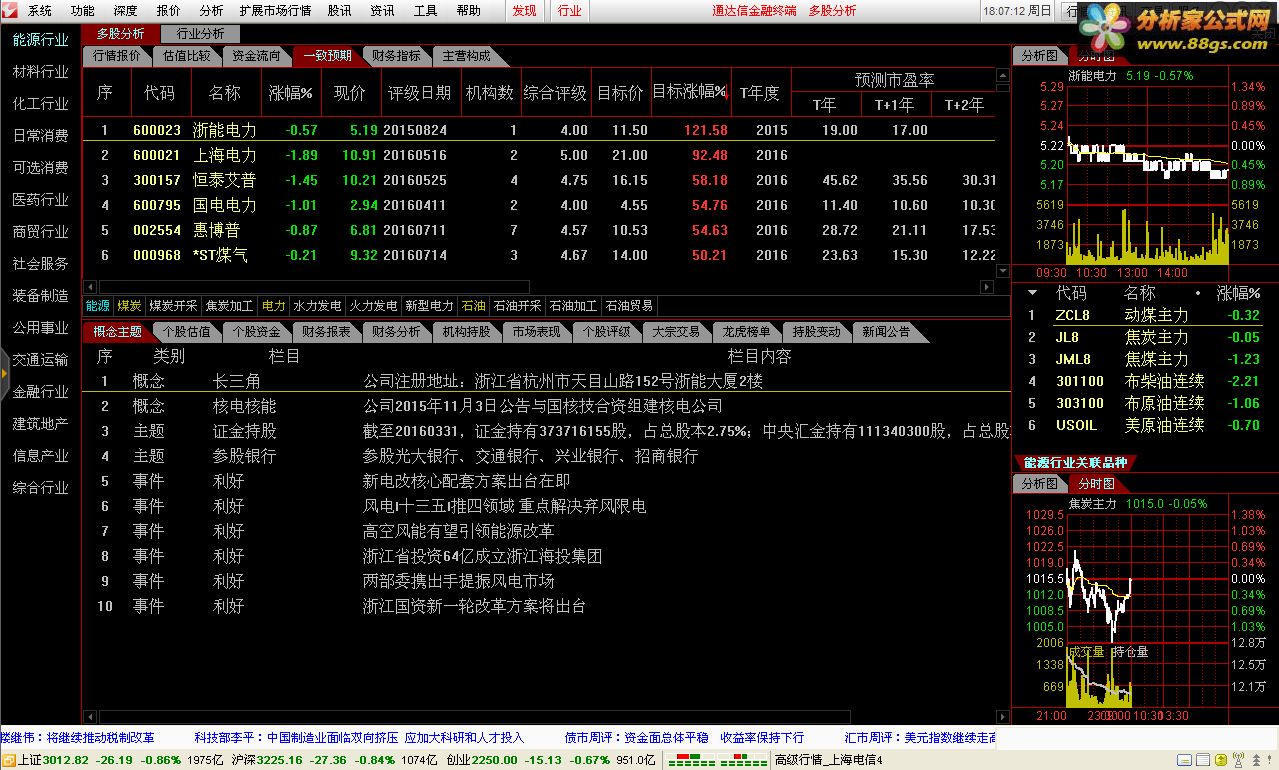Open the 分析 menu
The height and width of the screenshot is (770, 1279).
coord(211,11)
